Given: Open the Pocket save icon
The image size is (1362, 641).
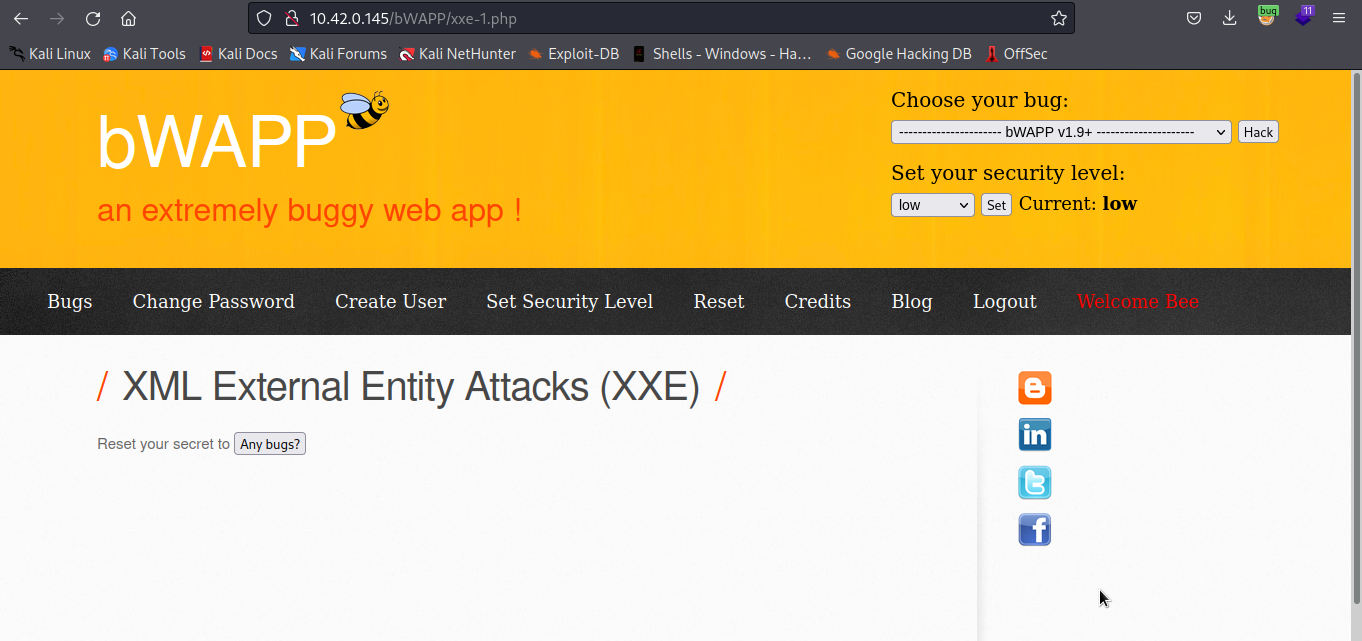Looking at the screenshot, I should tap(1193, 18).
